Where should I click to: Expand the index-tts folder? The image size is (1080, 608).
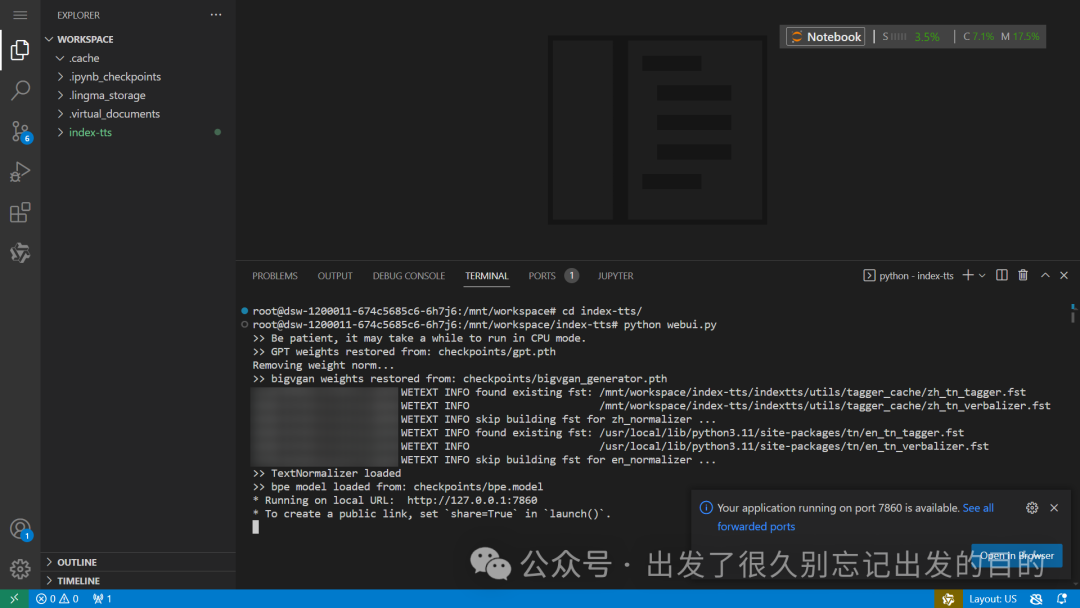[90, 132]
